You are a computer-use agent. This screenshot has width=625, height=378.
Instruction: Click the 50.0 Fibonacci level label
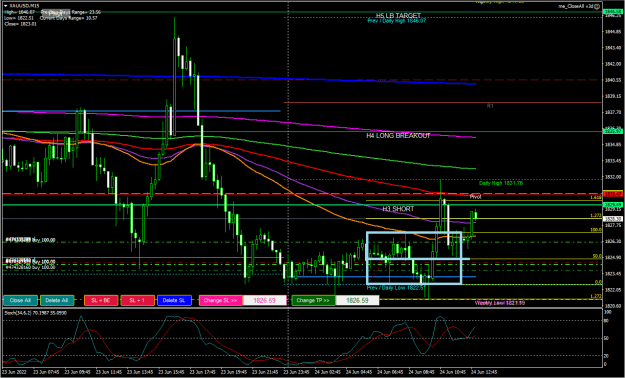[x=597, y=256]
